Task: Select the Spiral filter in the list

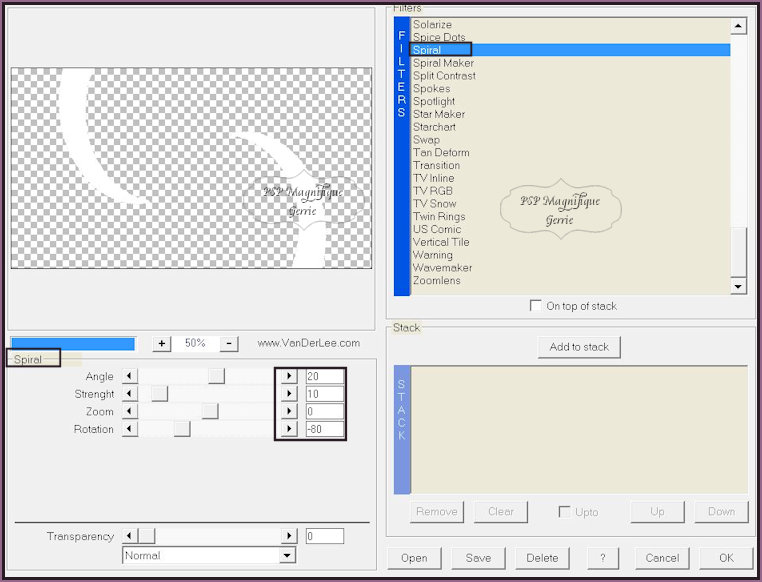Action: point(570,50)
